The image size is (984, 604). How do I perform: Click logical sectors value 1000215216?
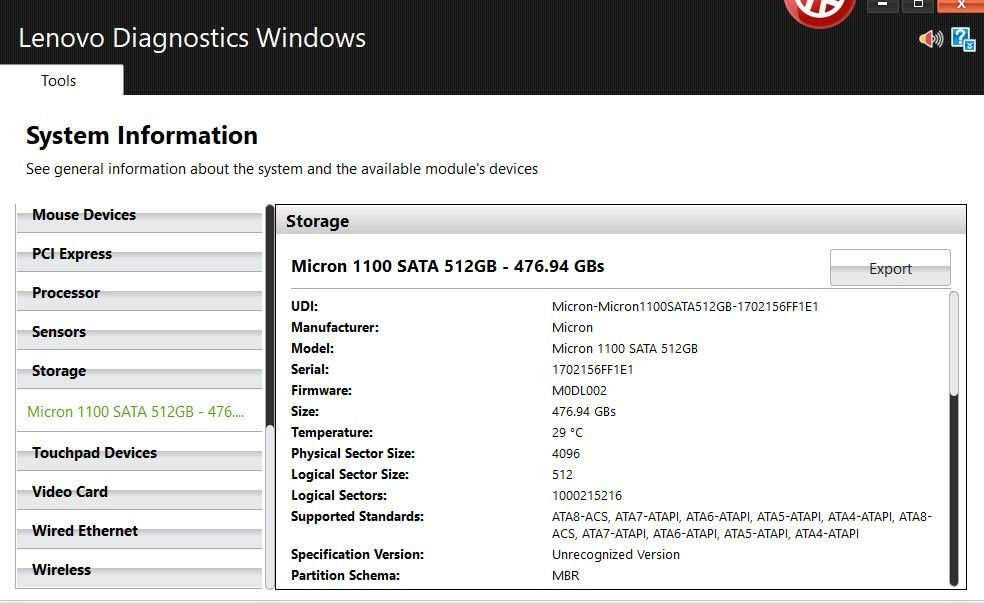click(587, 495)
